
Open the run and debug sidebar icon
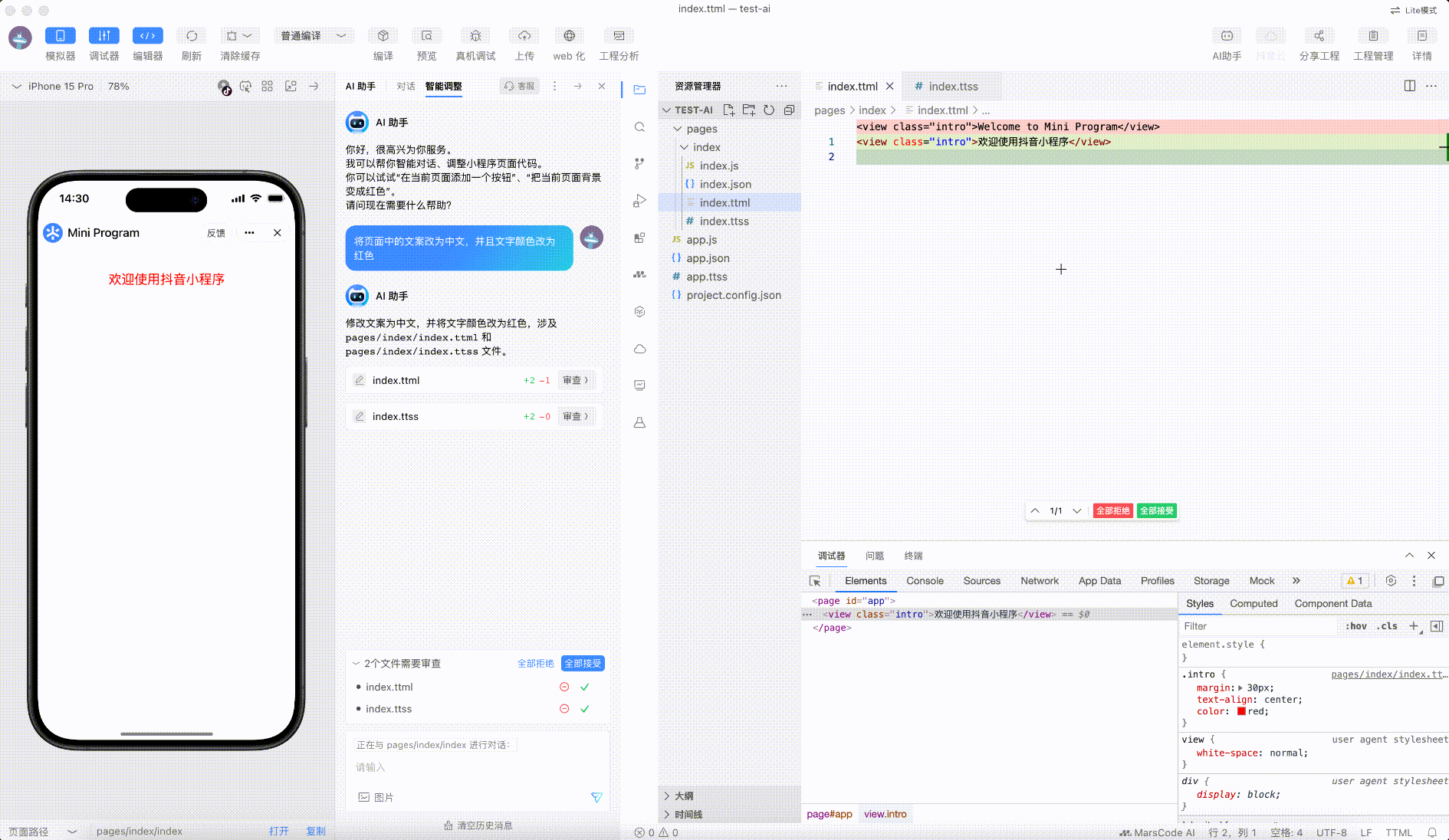[639, 201]
